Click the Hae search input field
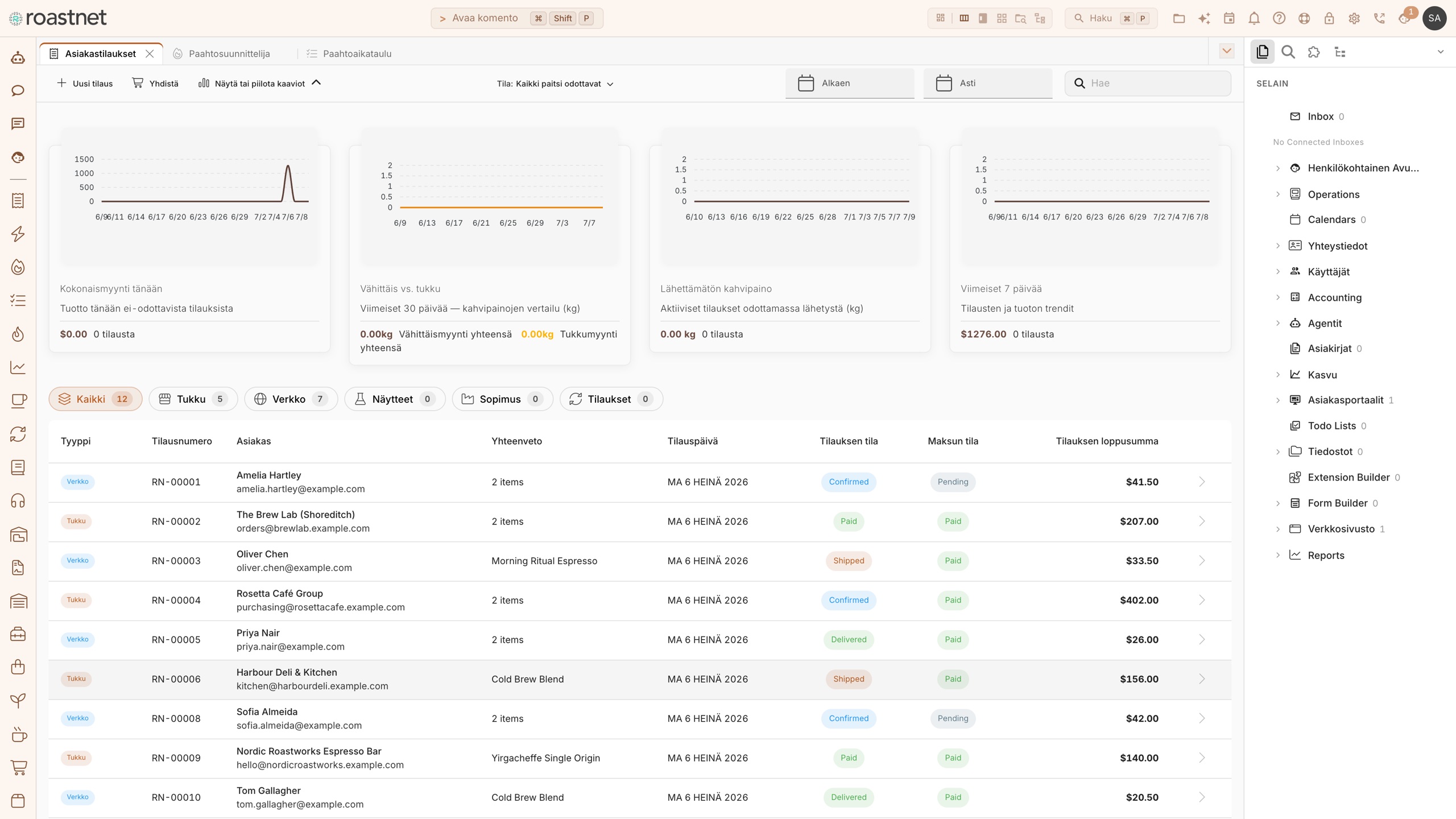Screen dimensions: 1456x819 1148,84
